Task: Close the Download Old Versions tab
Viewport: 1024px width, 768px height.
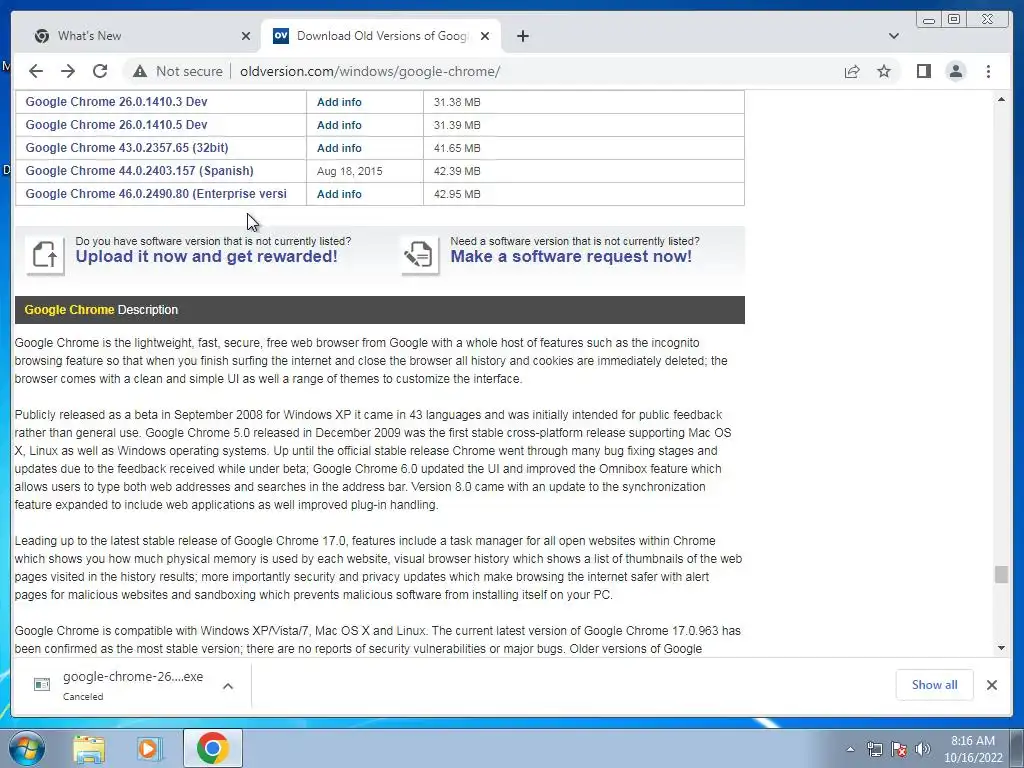Action: 485,36
